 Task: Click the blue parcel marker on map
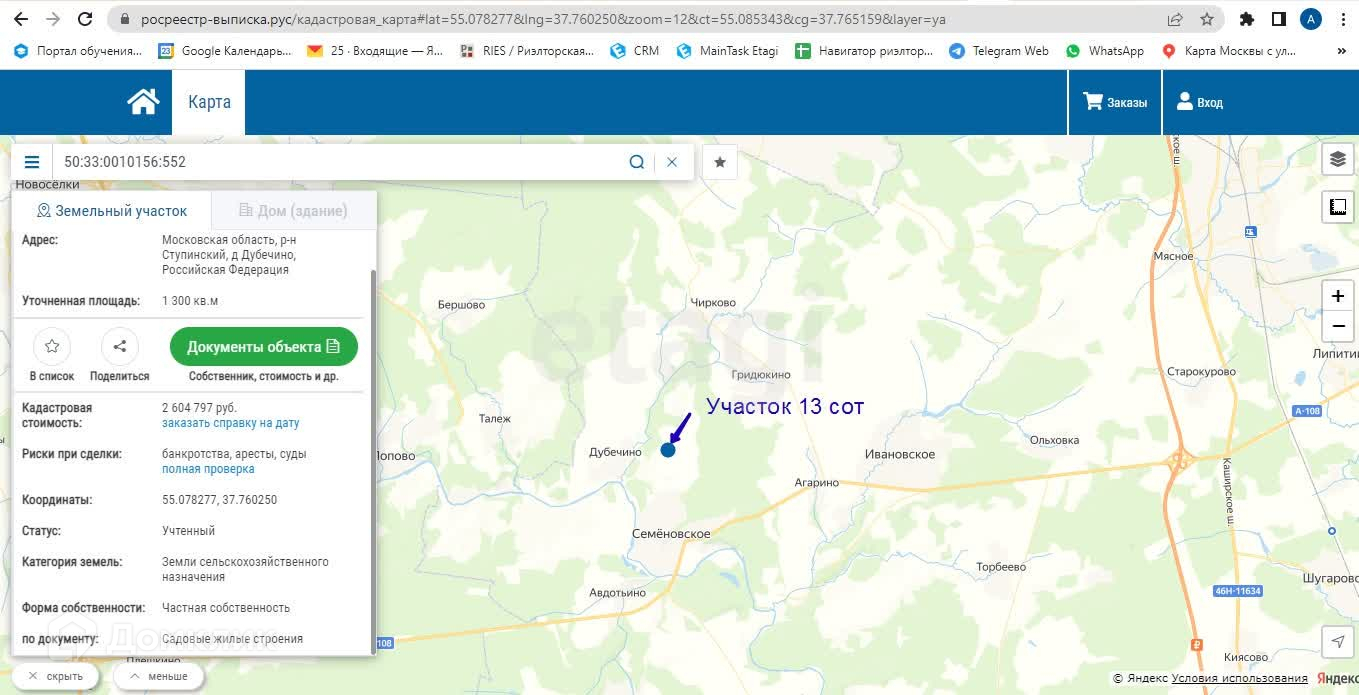point(668,450)
